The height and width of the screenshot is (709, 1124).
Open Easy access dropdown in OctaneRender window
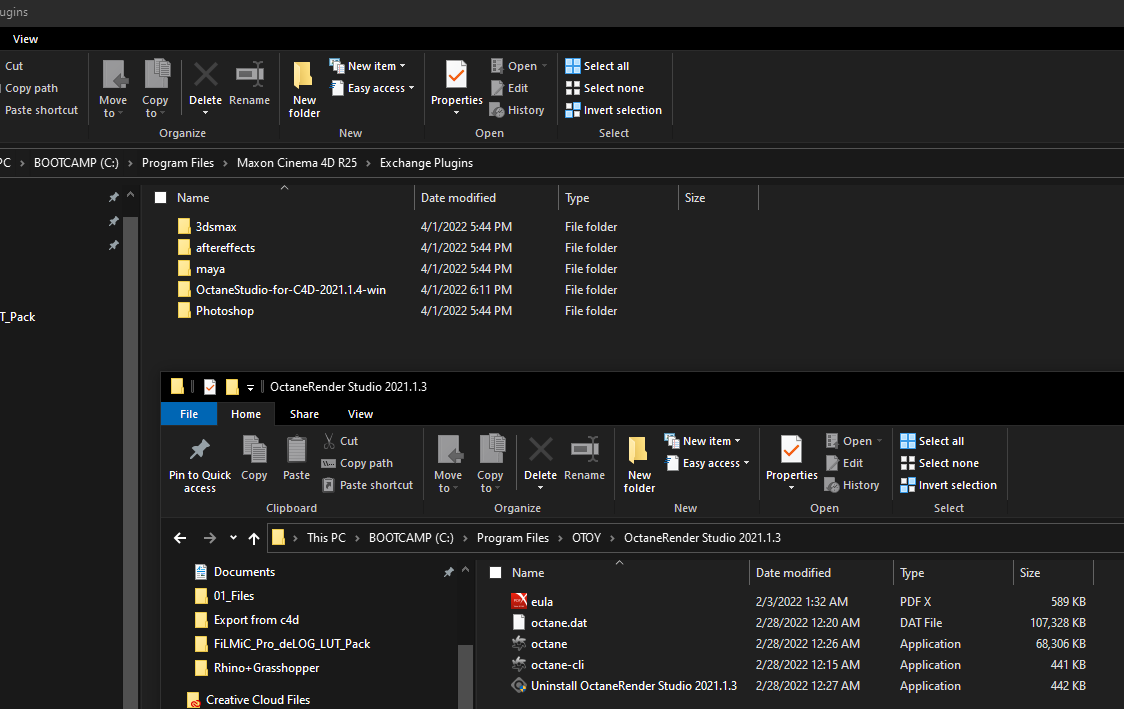click(708, 463)
